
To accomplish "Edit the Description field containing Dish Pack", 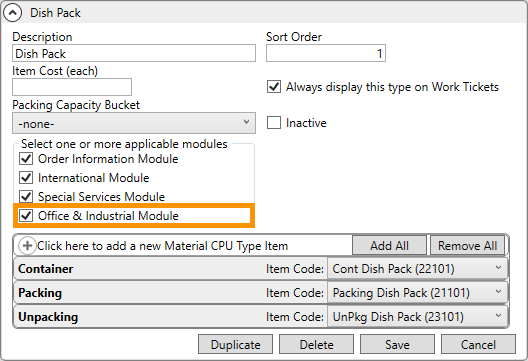I will click(134, 54).
